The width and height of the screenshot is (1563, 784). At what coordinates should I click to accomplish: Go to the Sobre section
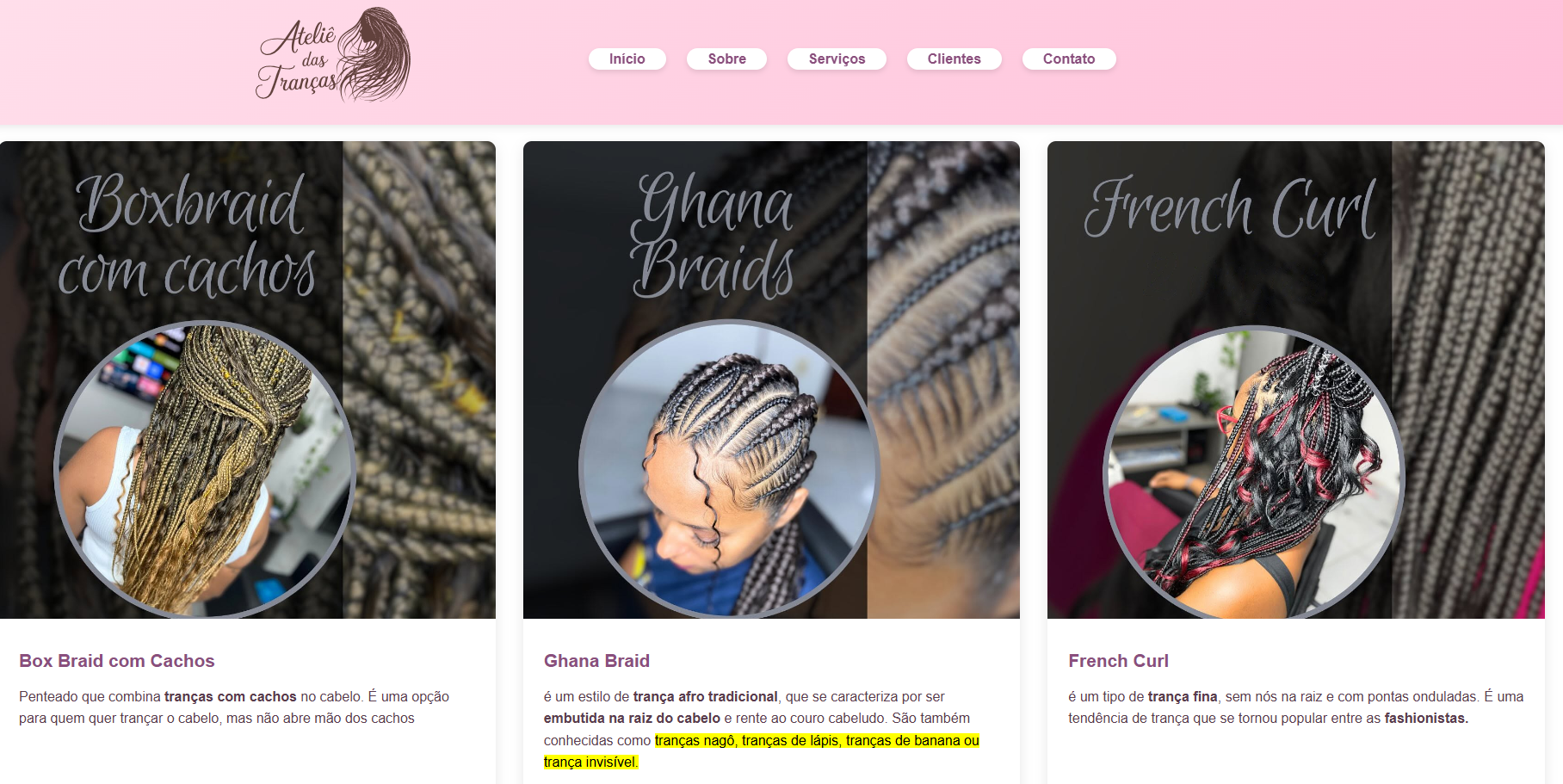(726, 59)
